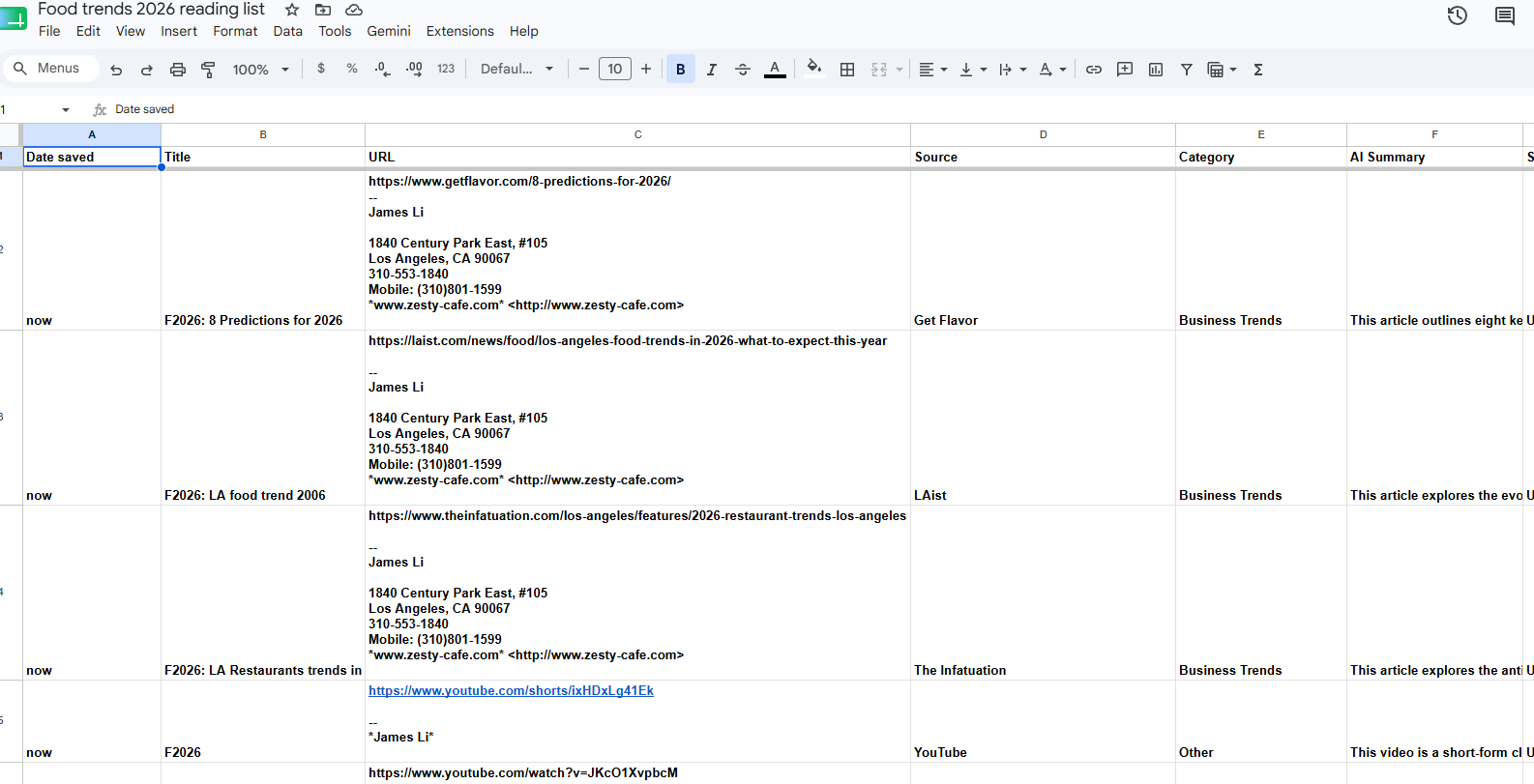Insert a comment icon
Image resolution: width=1534 pixels, height=784 pixels.
(x=1125, y=70)
